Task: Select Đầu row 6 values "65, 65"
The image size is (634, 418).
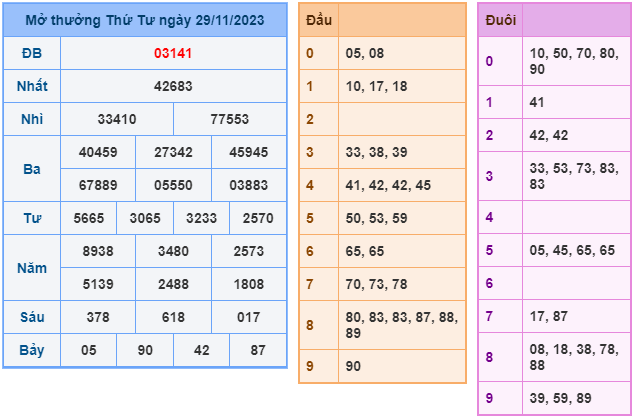Action: point(365,251)
